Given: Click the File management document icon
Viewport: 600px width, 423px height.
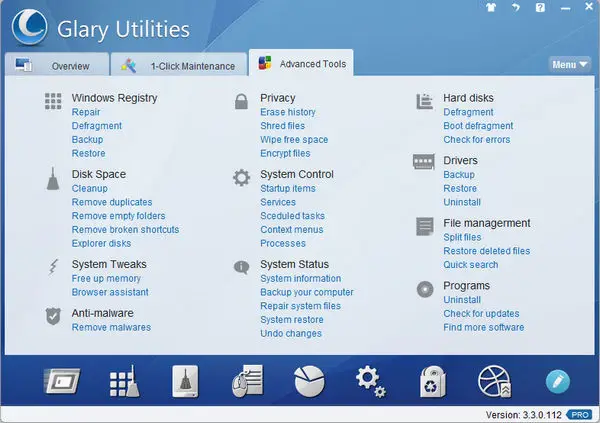Looking at the screenshot, I should click(425, 226).
